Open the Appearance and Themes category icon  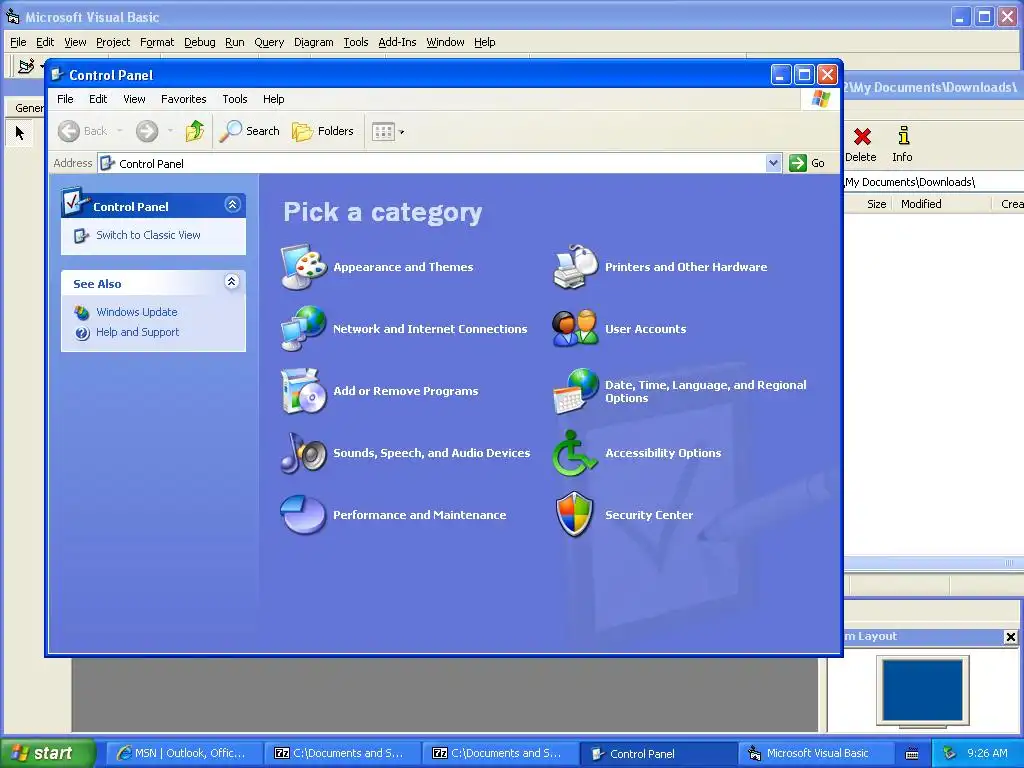click(304, 266)
